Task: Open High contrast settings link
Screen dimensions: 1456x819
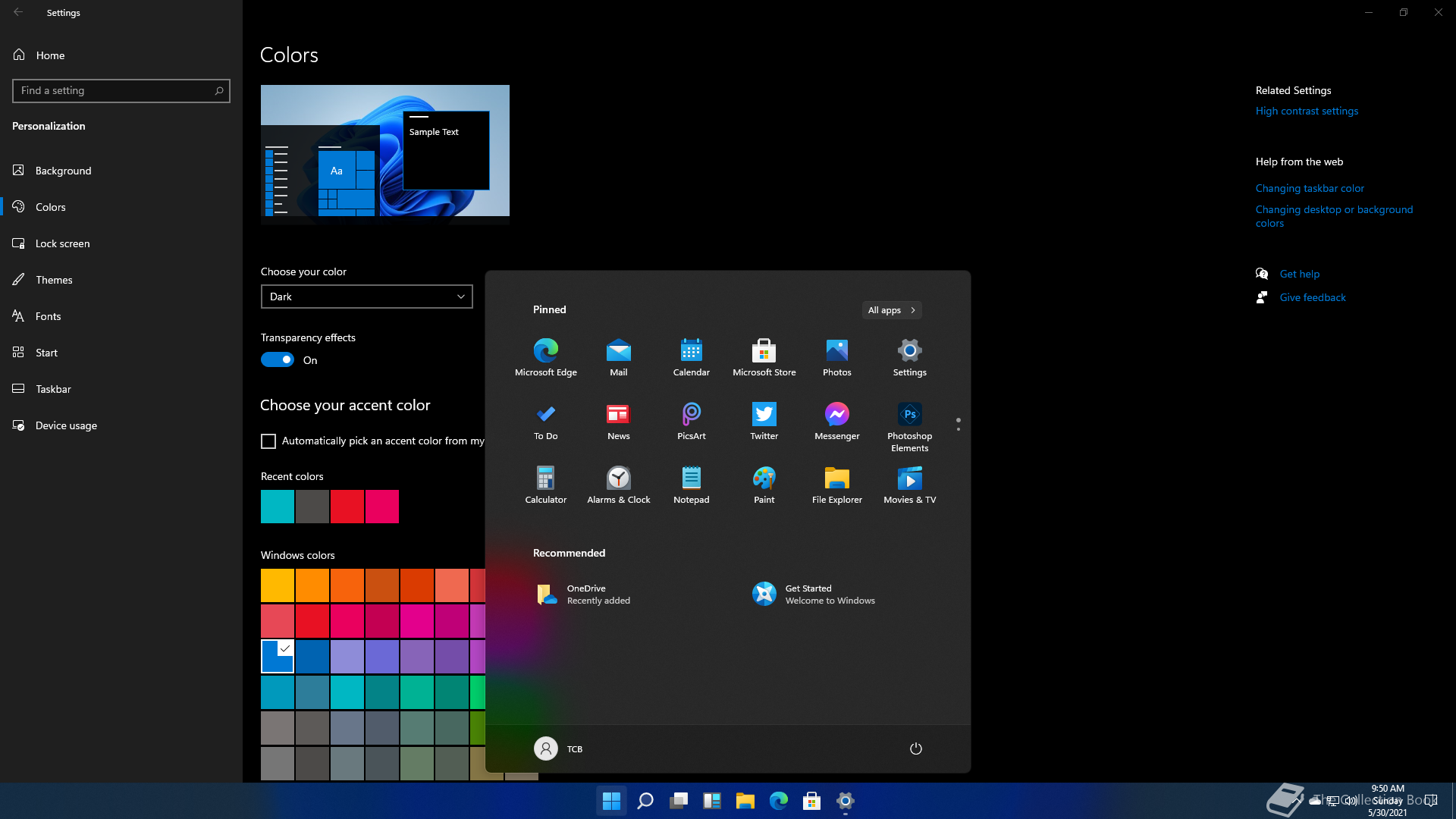Action: 1307,111
